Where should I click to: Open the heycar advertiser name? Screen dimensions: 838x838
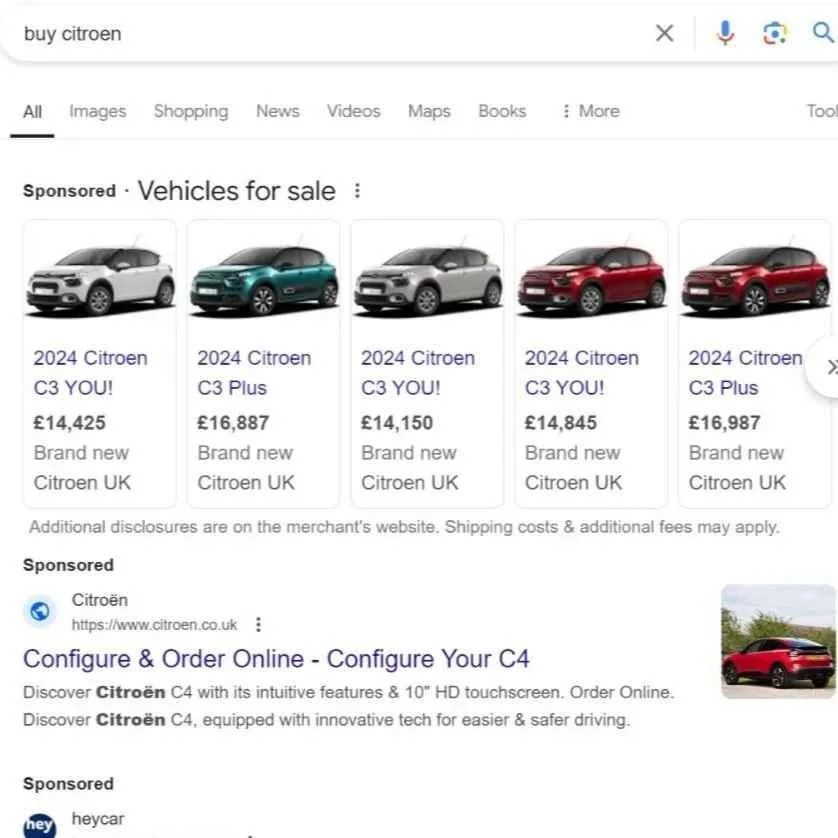coord(98,819)
